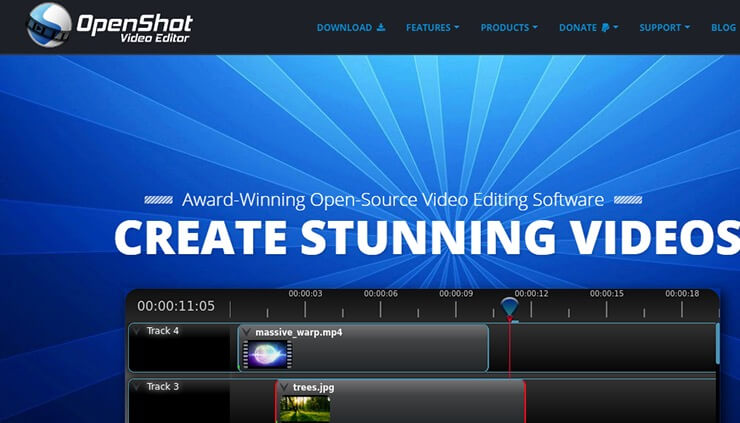Click the massive_warp.mp4 clip title
740x423 pixels.
pyautogui.click(x=299, y=332)
